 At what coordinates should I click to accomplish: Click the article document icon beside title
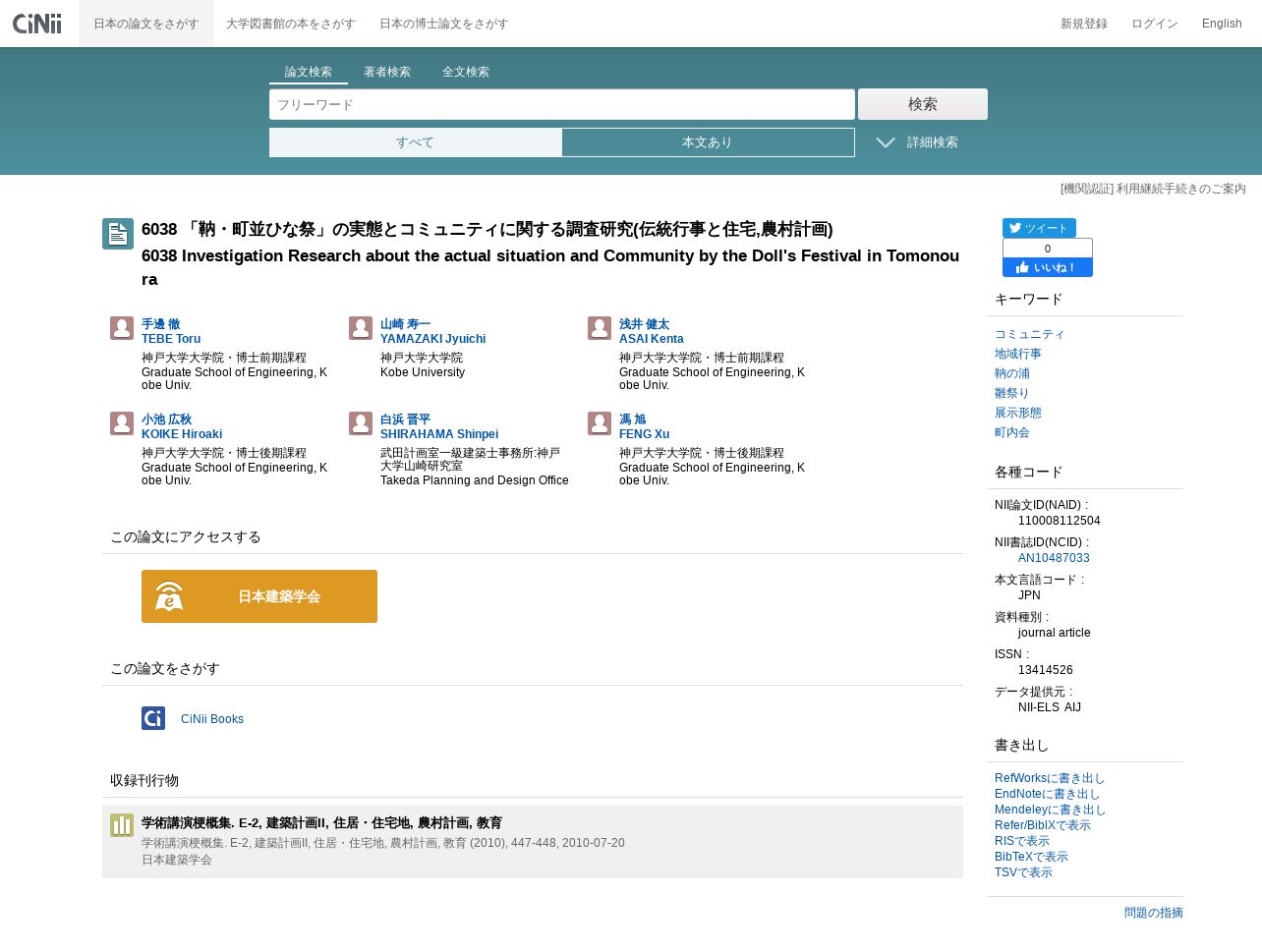[x=118, y=234]
